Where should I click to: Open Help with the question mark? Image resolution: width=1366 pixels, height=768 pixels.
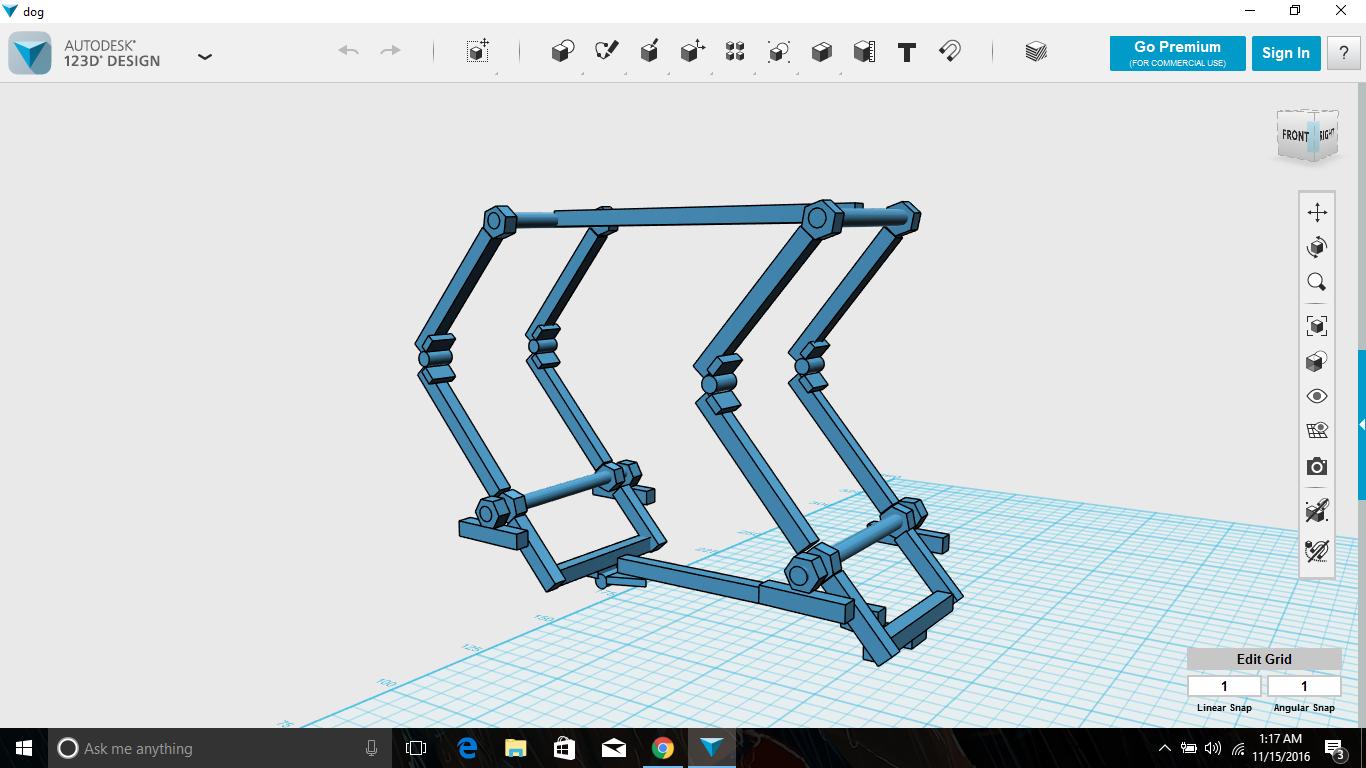[x=1343, y=54]
